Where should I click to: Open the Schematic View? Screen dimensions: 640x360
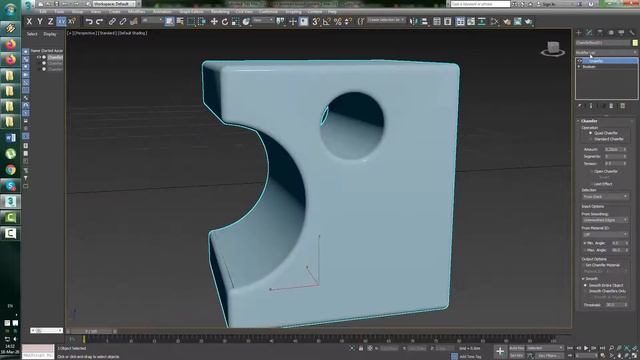tap(482, 22)
